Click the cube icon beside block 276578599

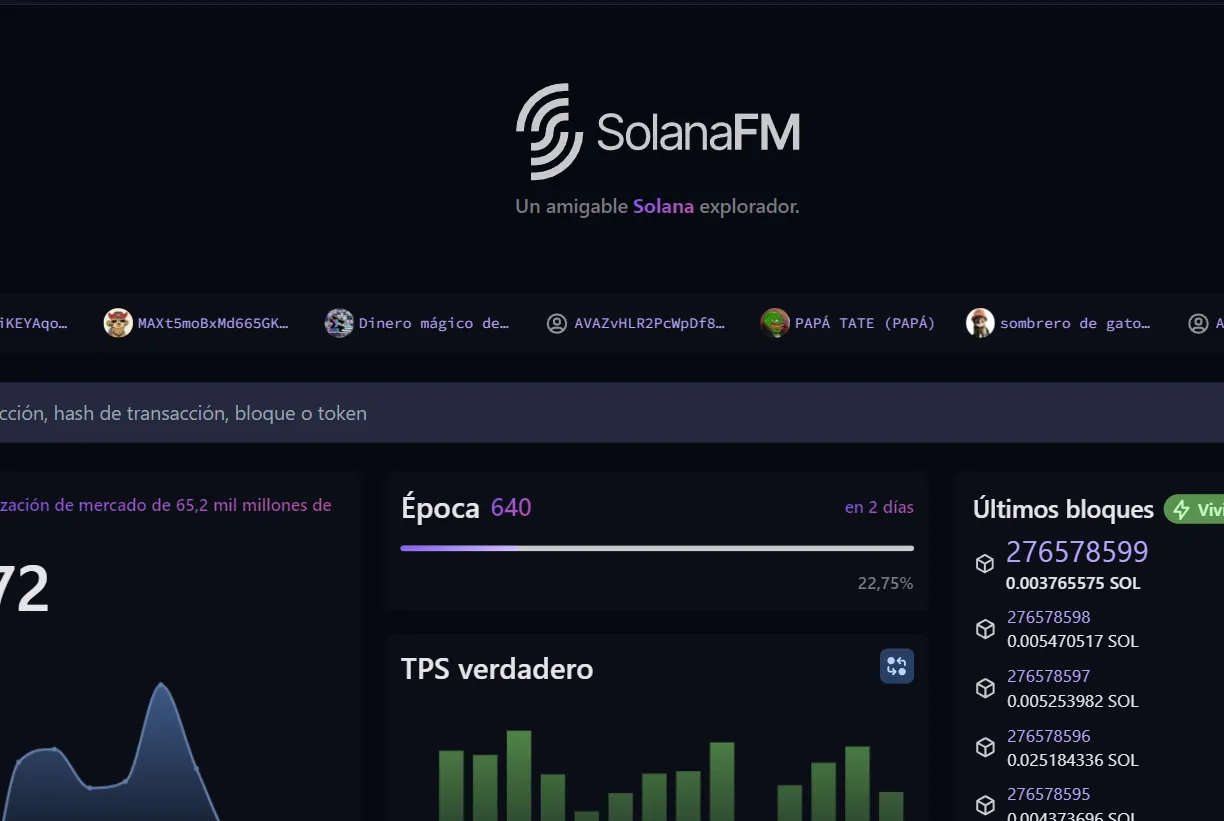984,563
